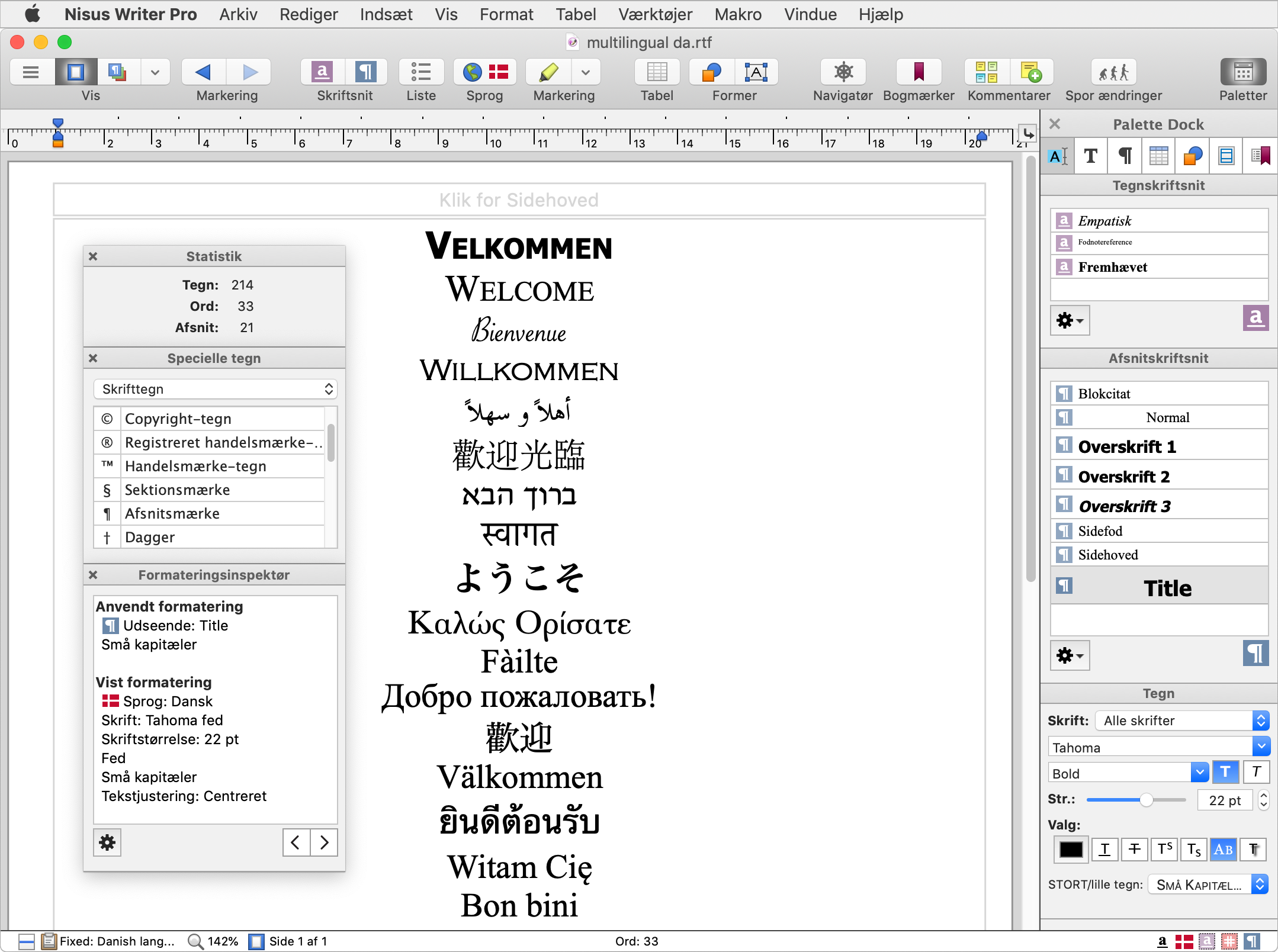Click the font size stepper
Screen dimensions: 1278x952
[x=1263, y=800]
